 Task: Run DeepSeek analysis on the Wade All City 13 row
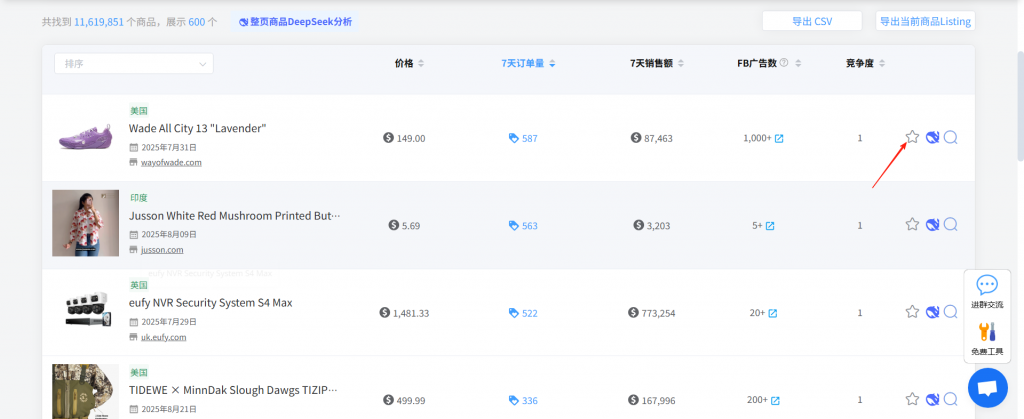coord(932,138)
